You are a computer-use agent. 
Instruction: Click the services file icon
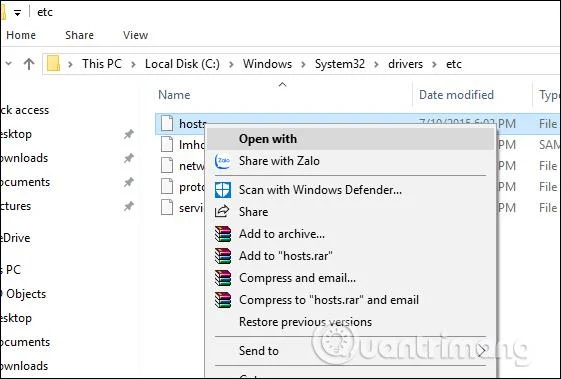[167, 208]
